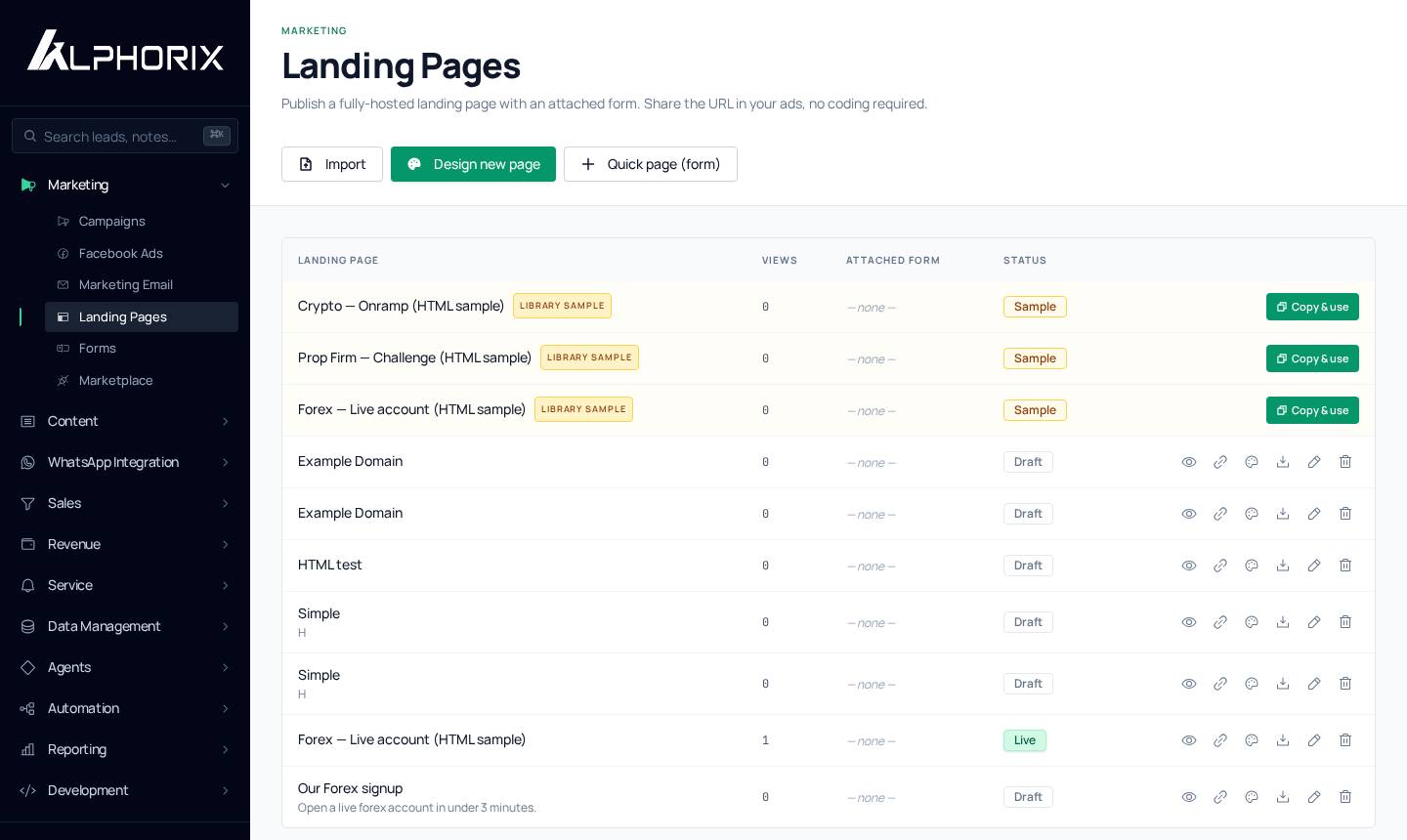
Task: Download the HTML test landing page
Action: pyautogui.click(x=1283, y=566)
